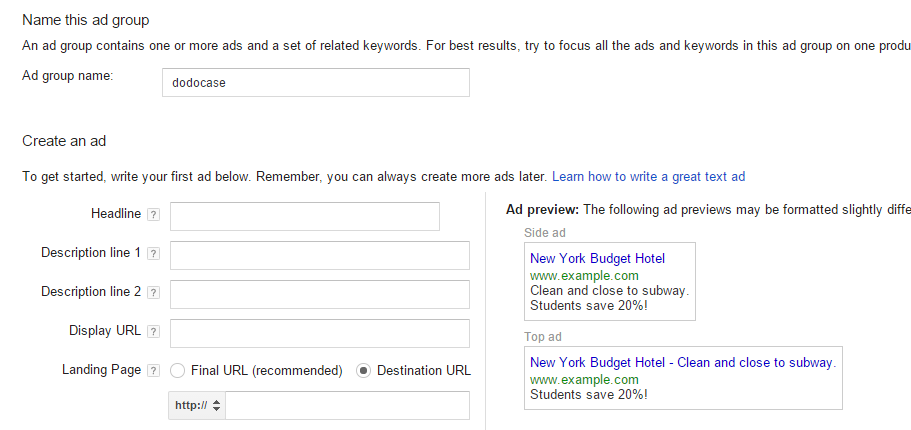Viewport: 911px width, 430px height.
Task: Click the help icon next to Display URL
Action: [x=153, y=332]
